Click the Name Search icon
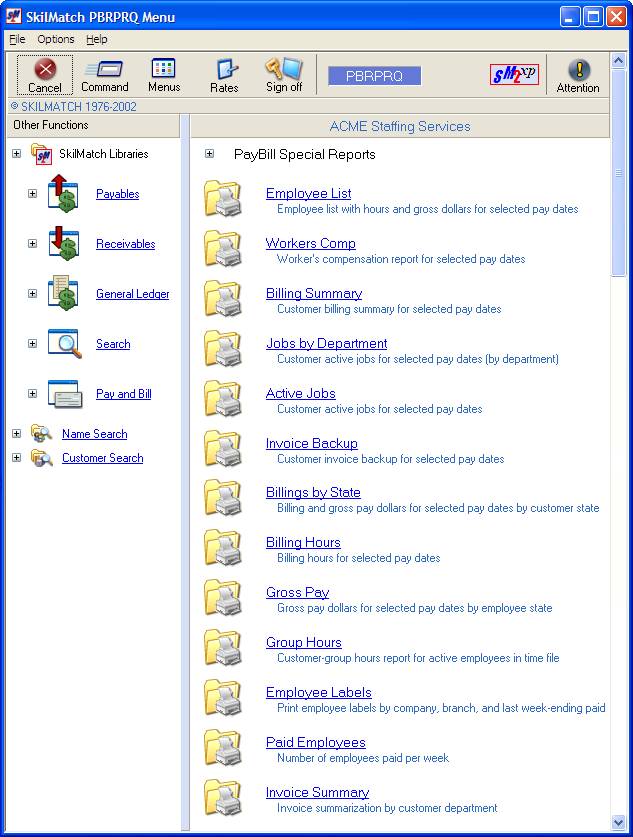This screenshot has height=837, width=633. click(x=41, y=433)
